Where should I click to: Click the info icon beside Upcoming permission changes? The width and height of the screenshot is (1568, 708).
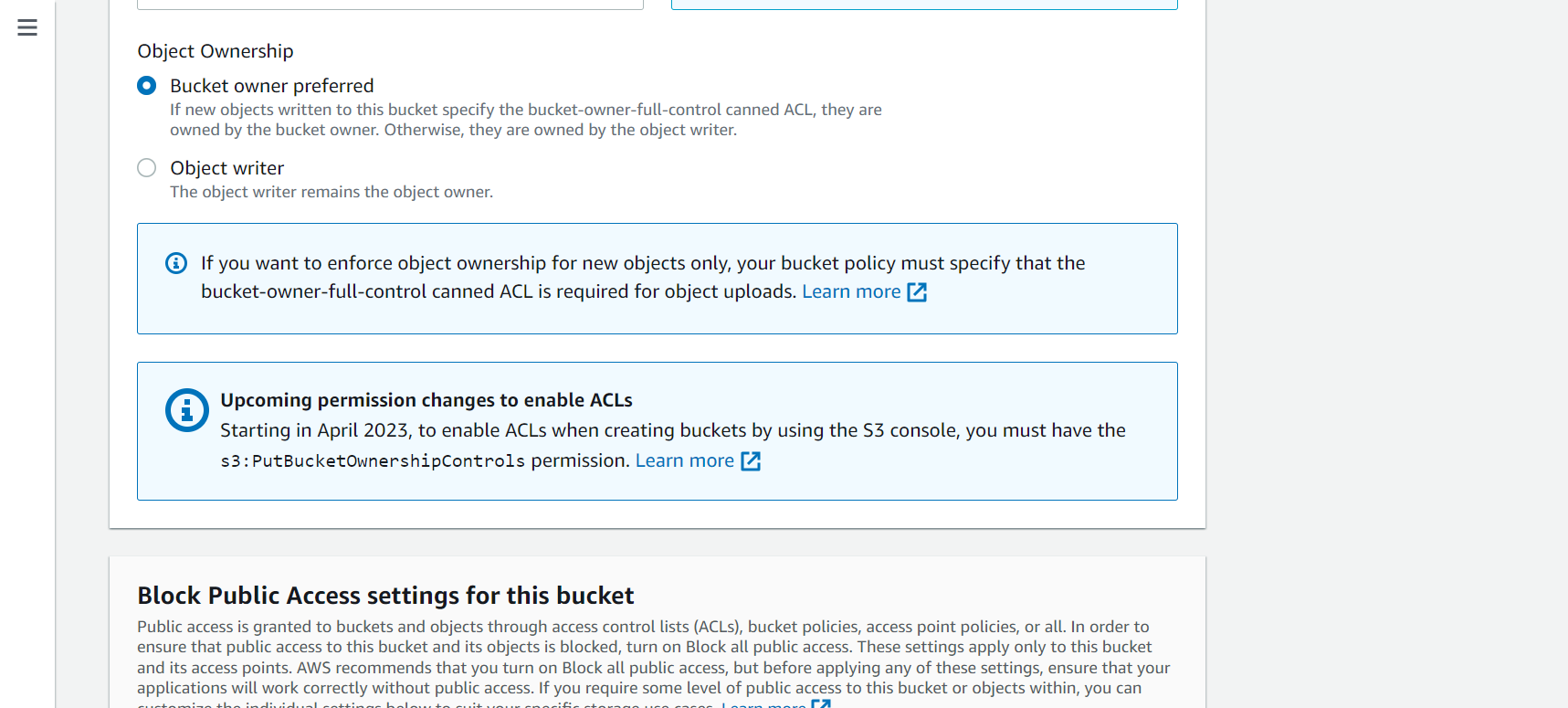[x=187, y=411]
